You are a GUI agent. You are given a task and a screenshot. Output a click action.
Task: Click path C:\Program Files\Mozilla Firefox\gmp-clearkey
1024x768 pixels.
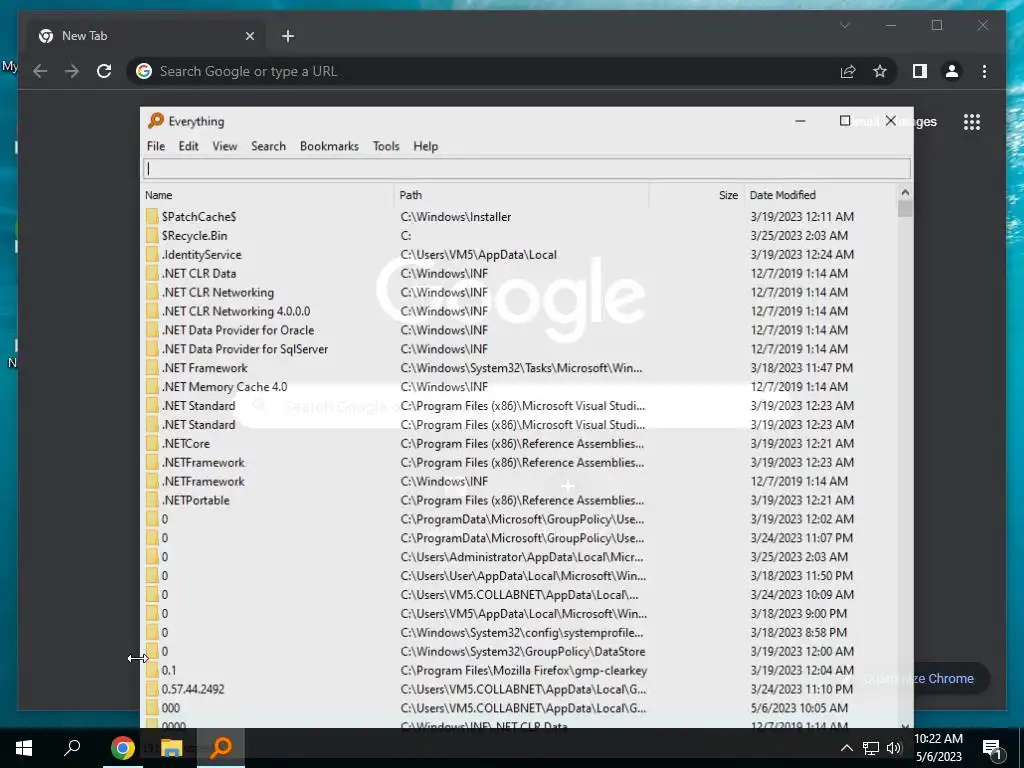click(524, 670)
